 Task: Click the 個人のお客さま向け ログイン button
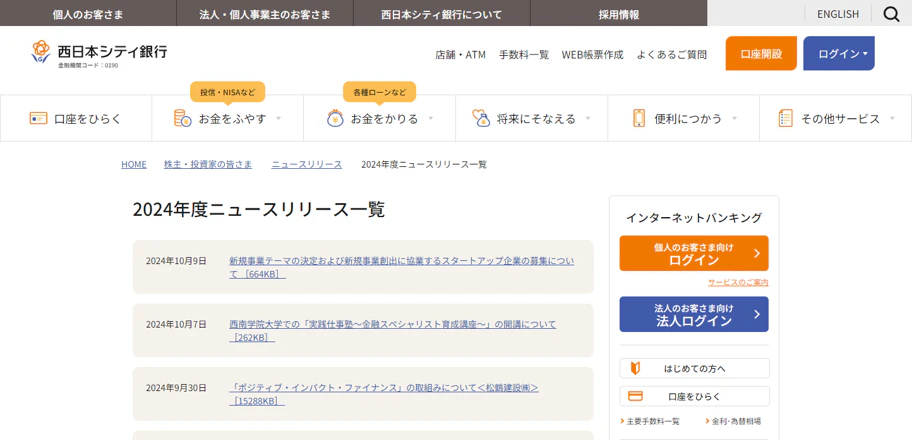coord(693,253)
